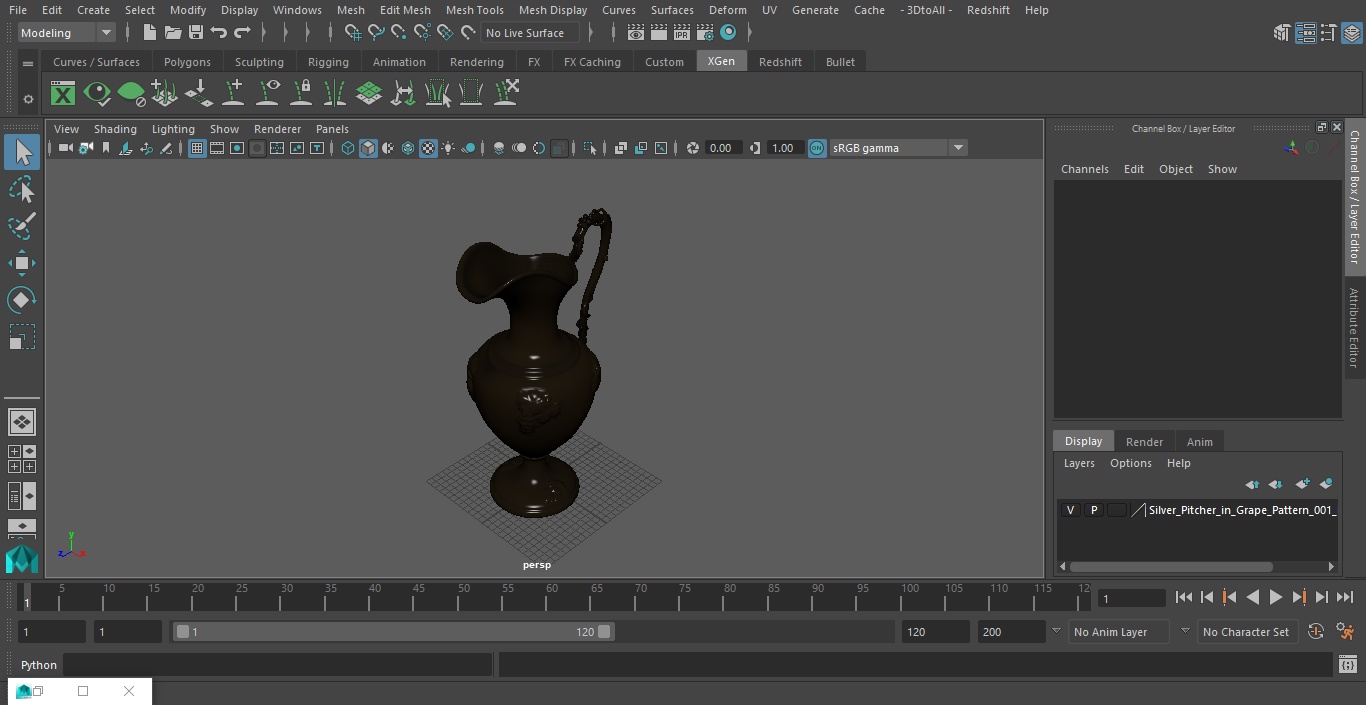Choose the Paint selection tool
The image size is (1366, 705).
(22, 226)
